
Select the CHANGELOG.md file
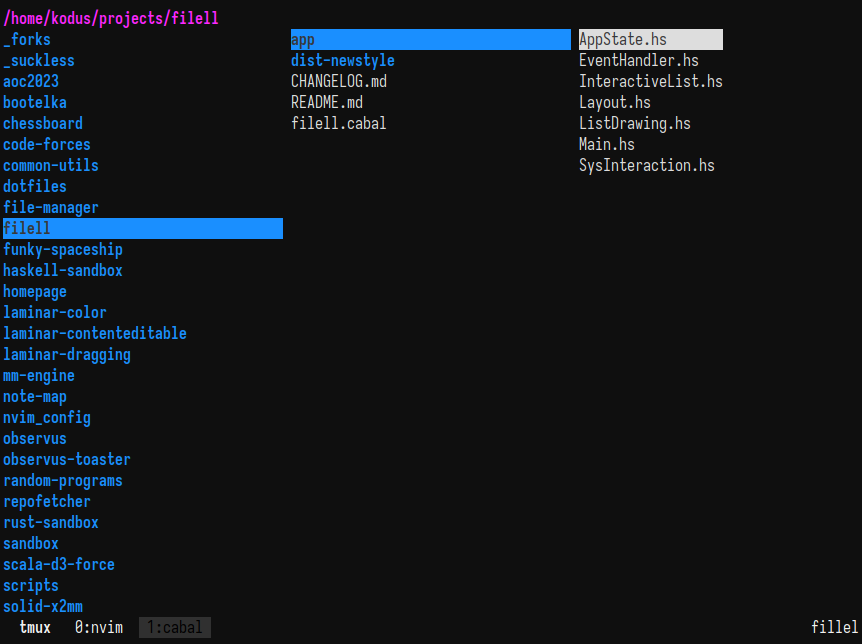point(339,81)
